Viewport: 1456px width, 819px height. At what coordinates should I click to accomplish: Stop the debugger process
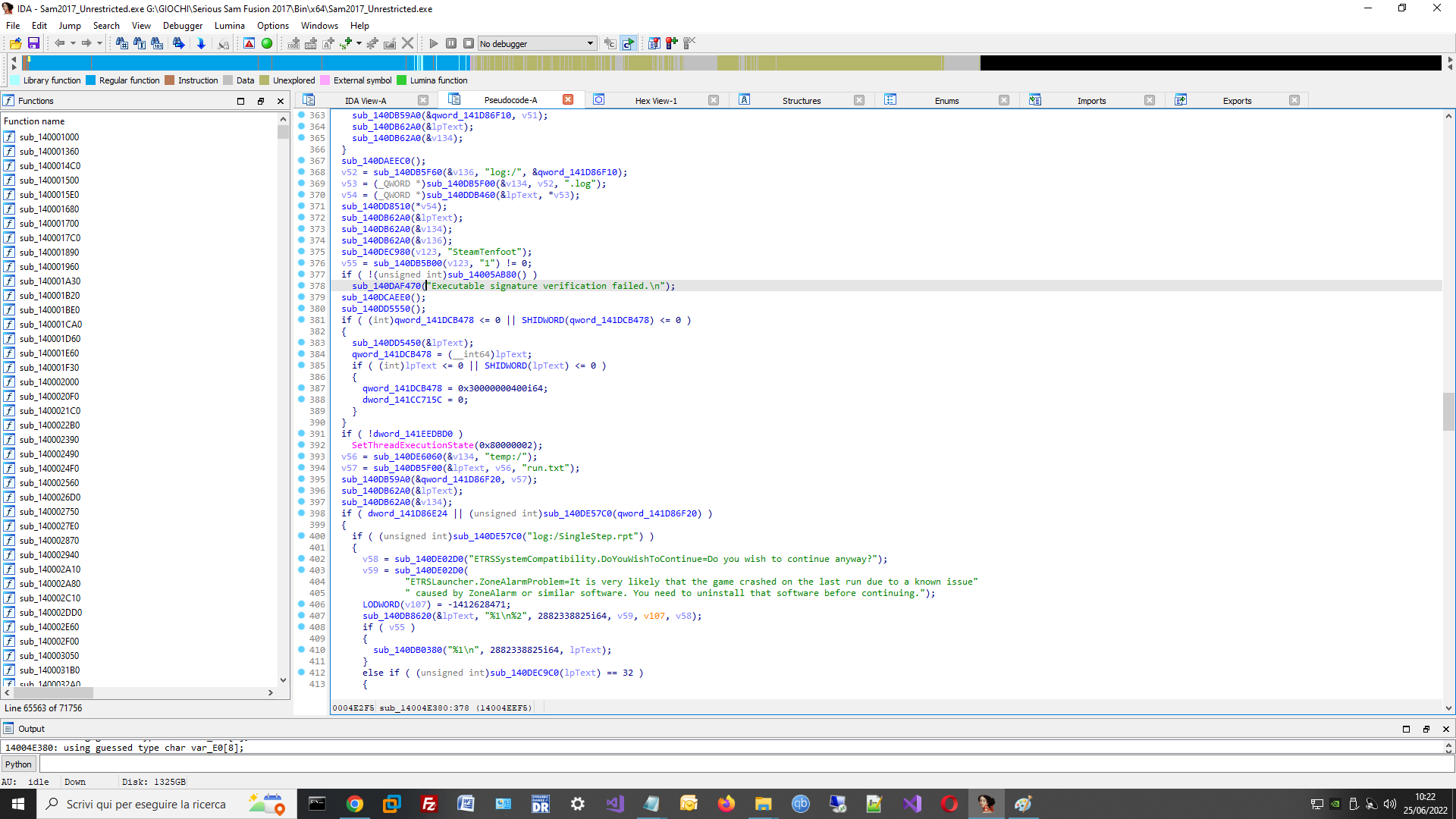click(469, 43)
